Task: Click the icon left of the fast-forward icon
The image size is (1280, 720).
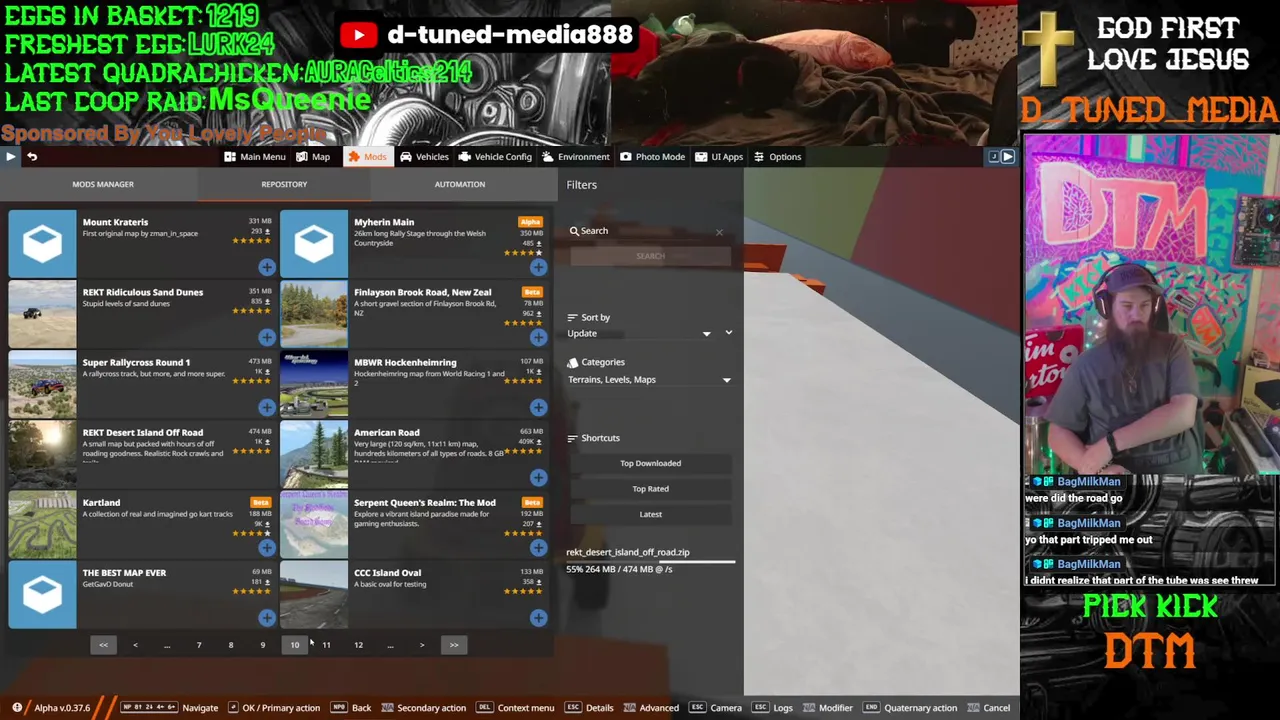Action: coord(994,156)
